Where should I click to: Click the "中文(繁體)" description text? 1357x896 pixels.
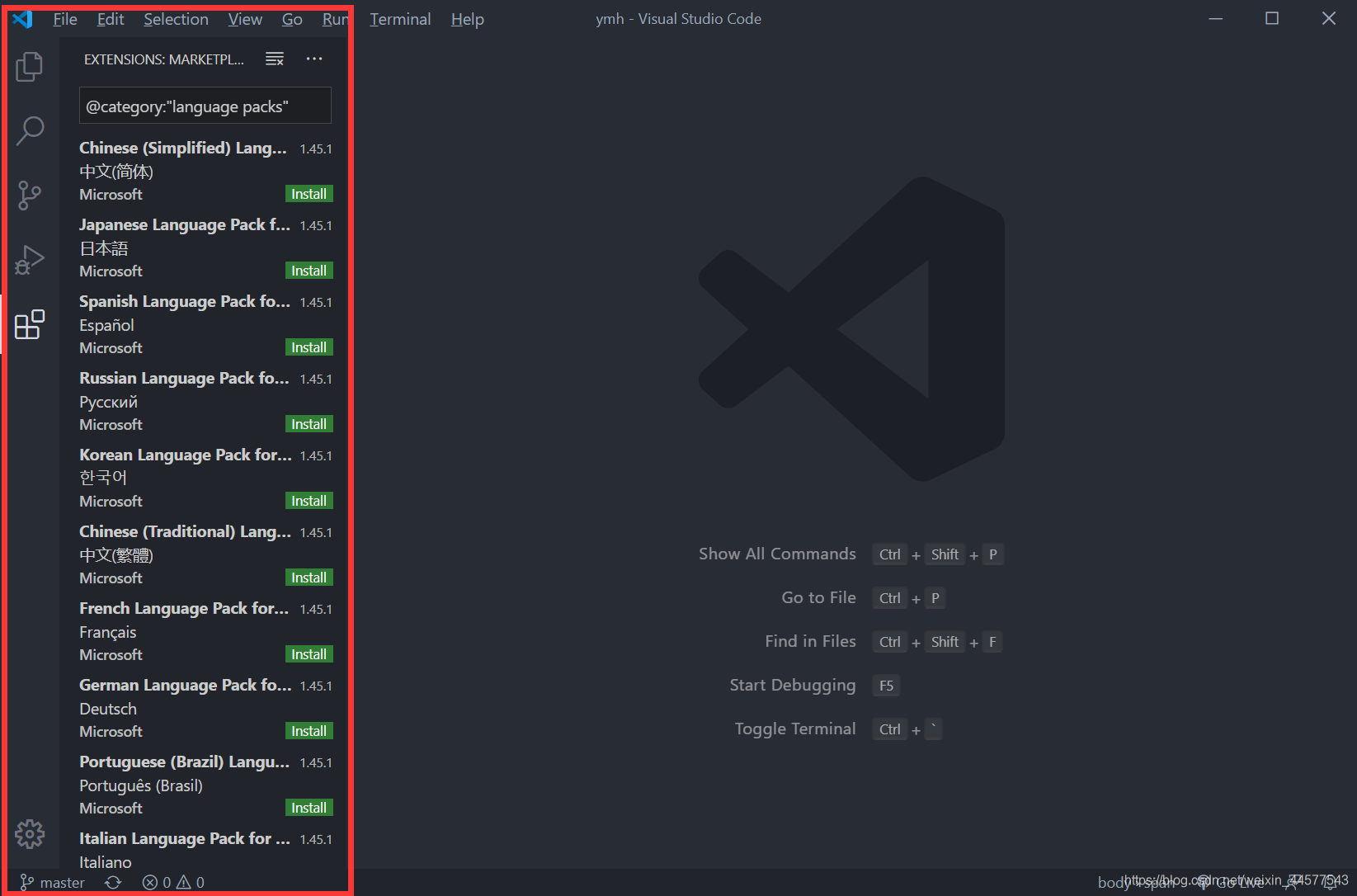(x=116, y=555)
